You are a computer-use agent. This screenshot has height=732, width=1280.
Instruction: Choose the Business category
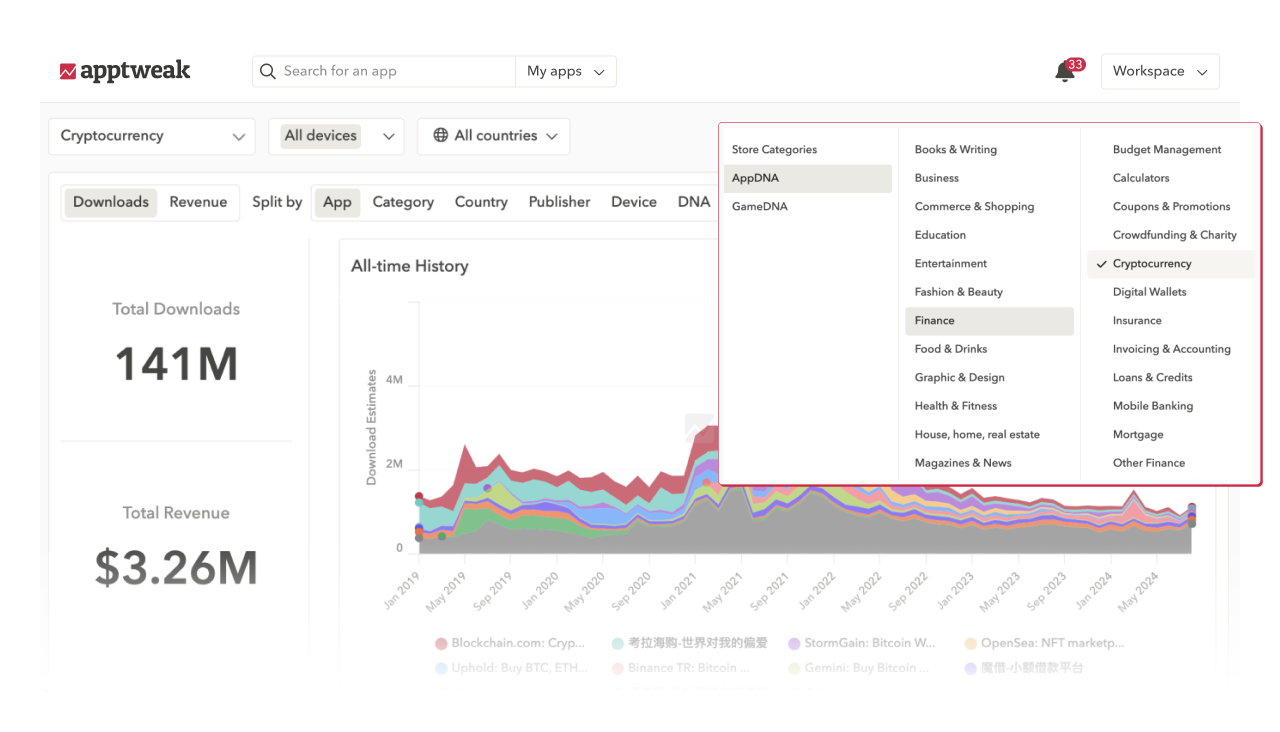coord(989,178)
